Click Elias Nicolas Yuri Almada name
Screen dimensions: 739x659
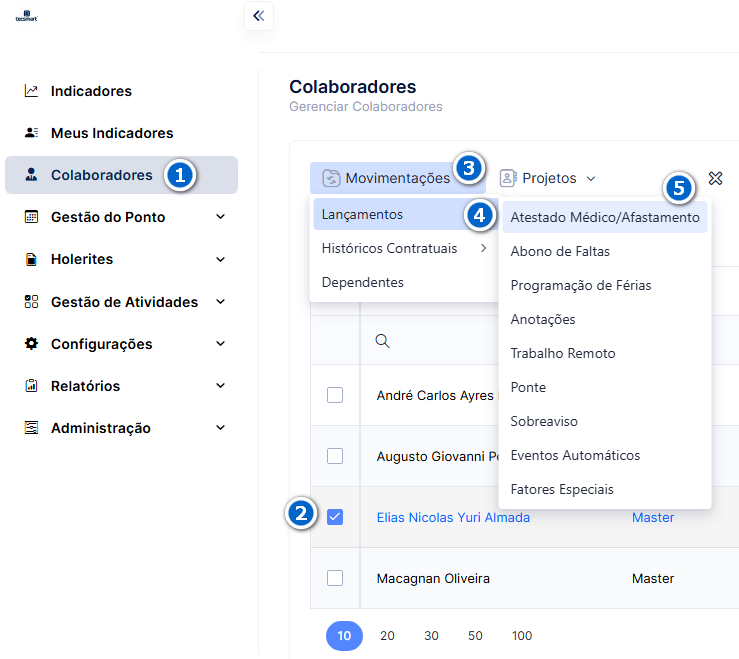coord(453,517)
